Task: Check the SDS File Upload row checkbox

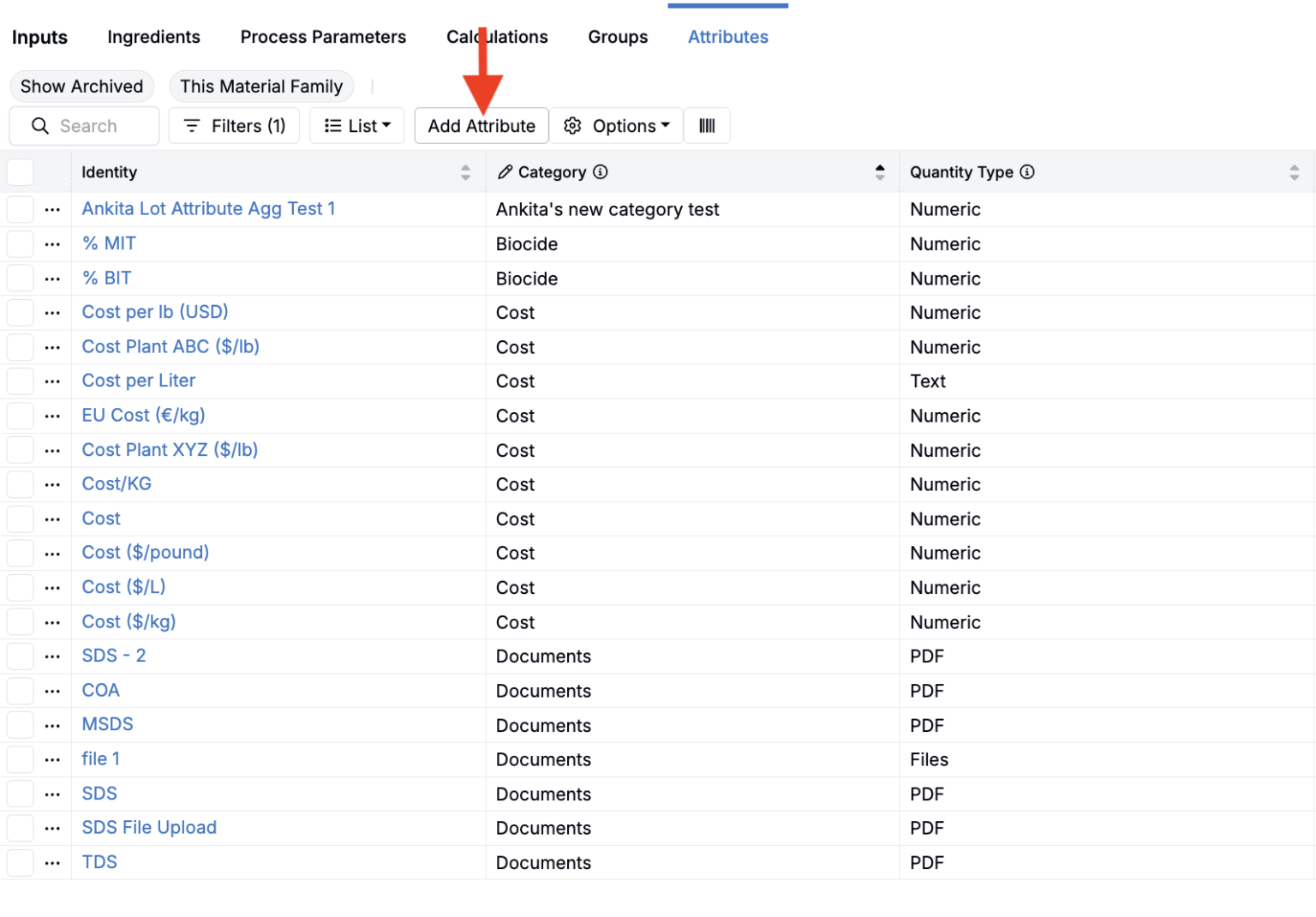Action: click(x=21, y=828)
